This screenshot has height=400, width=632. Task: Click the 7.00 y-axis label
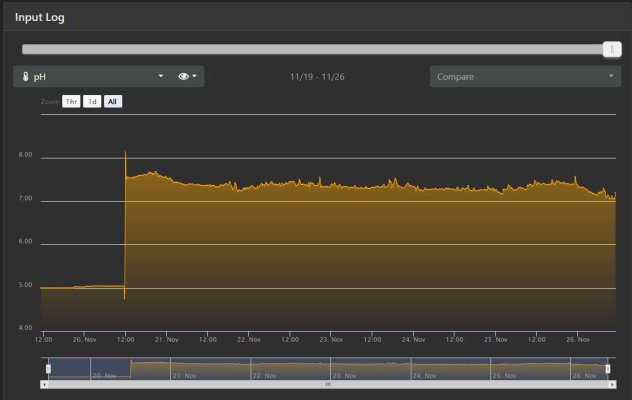pos(25,198)
